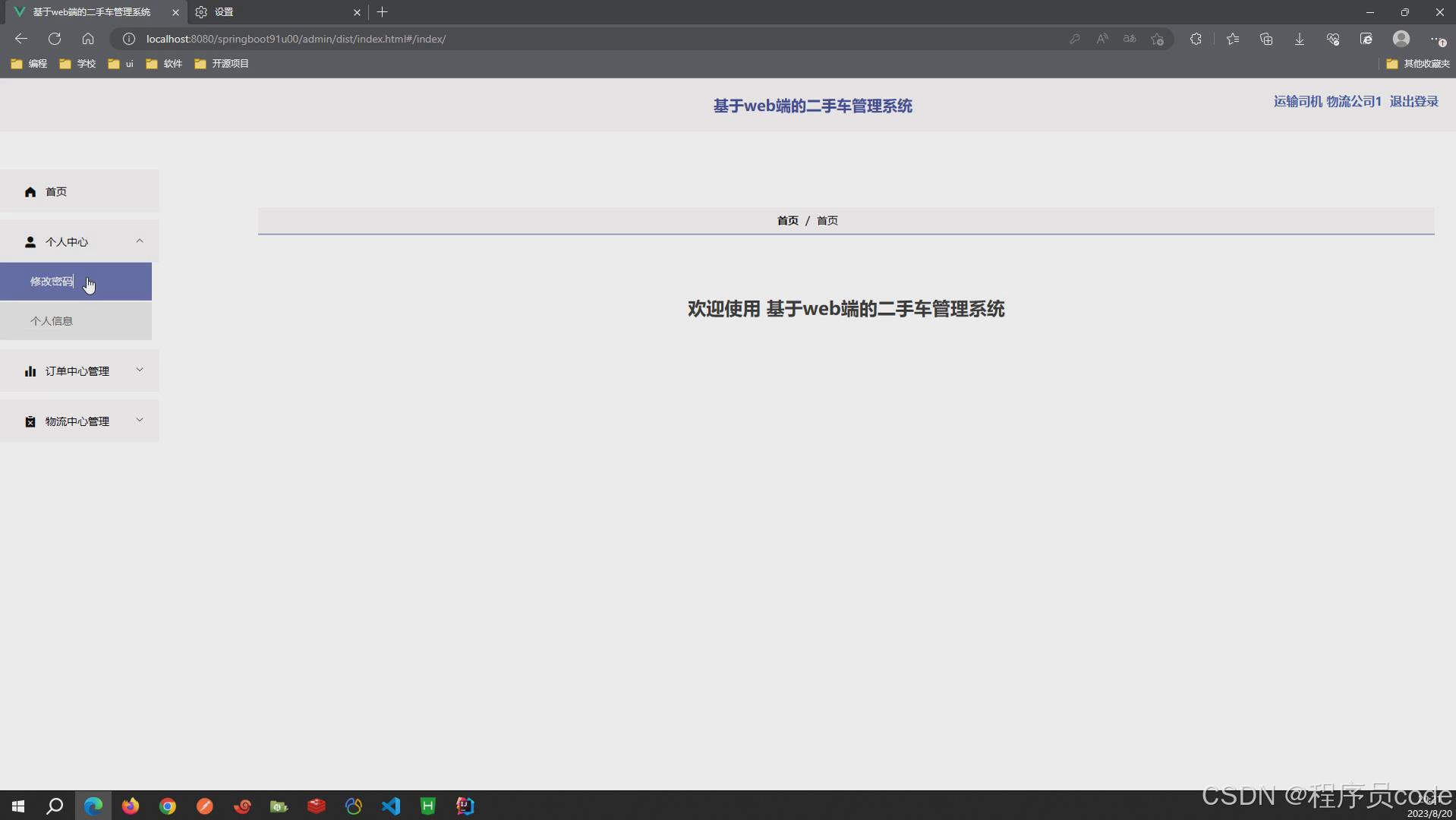The image size is (1456, 820).
Task: Expand the 物流中心管理 dropdown arrow
Action: point(140,420)
